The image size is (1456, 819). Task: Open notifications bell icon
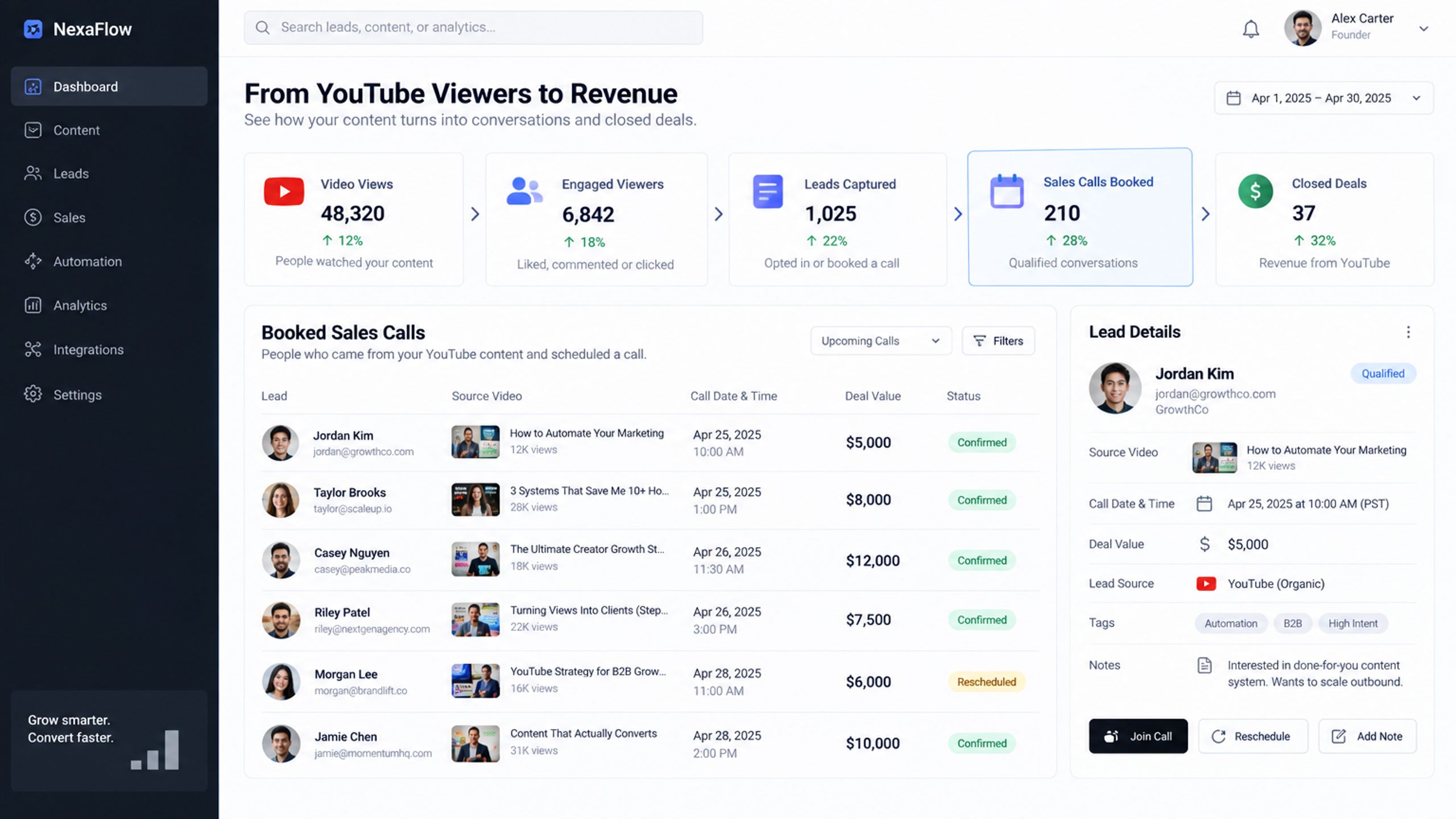[x=1251, y=28]
